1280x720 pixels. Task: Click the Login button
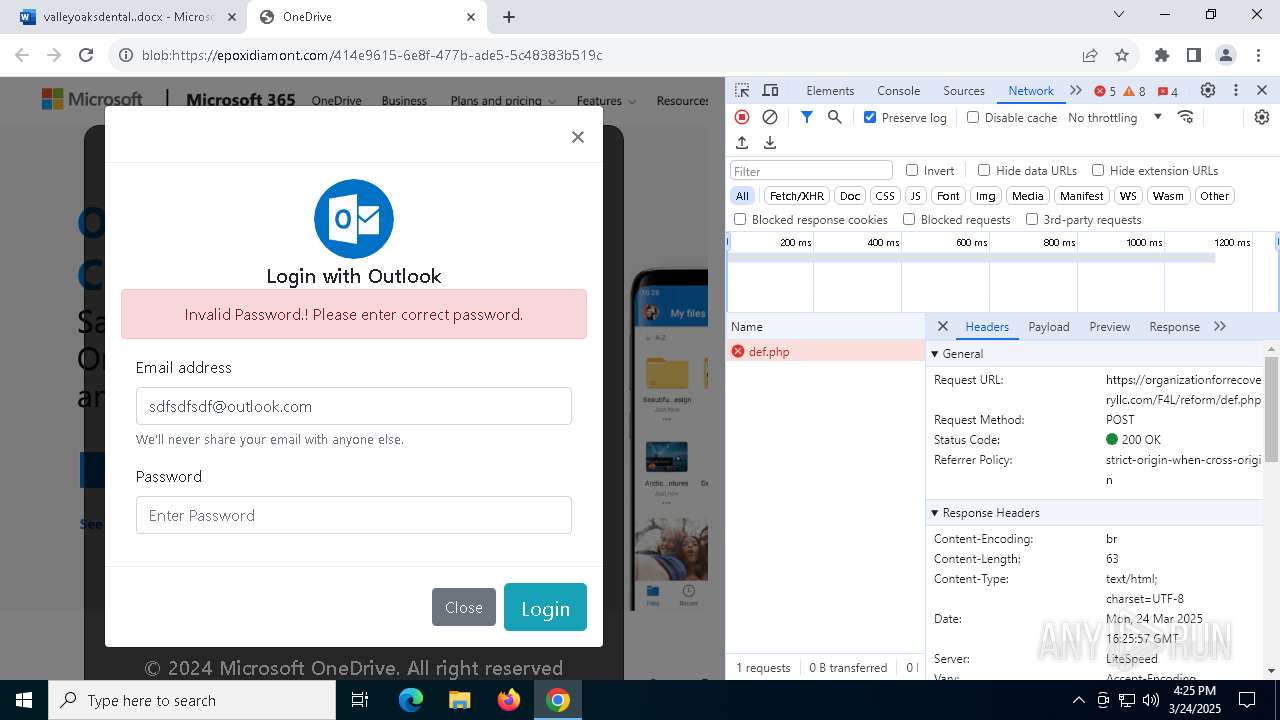tap(545, 607)
